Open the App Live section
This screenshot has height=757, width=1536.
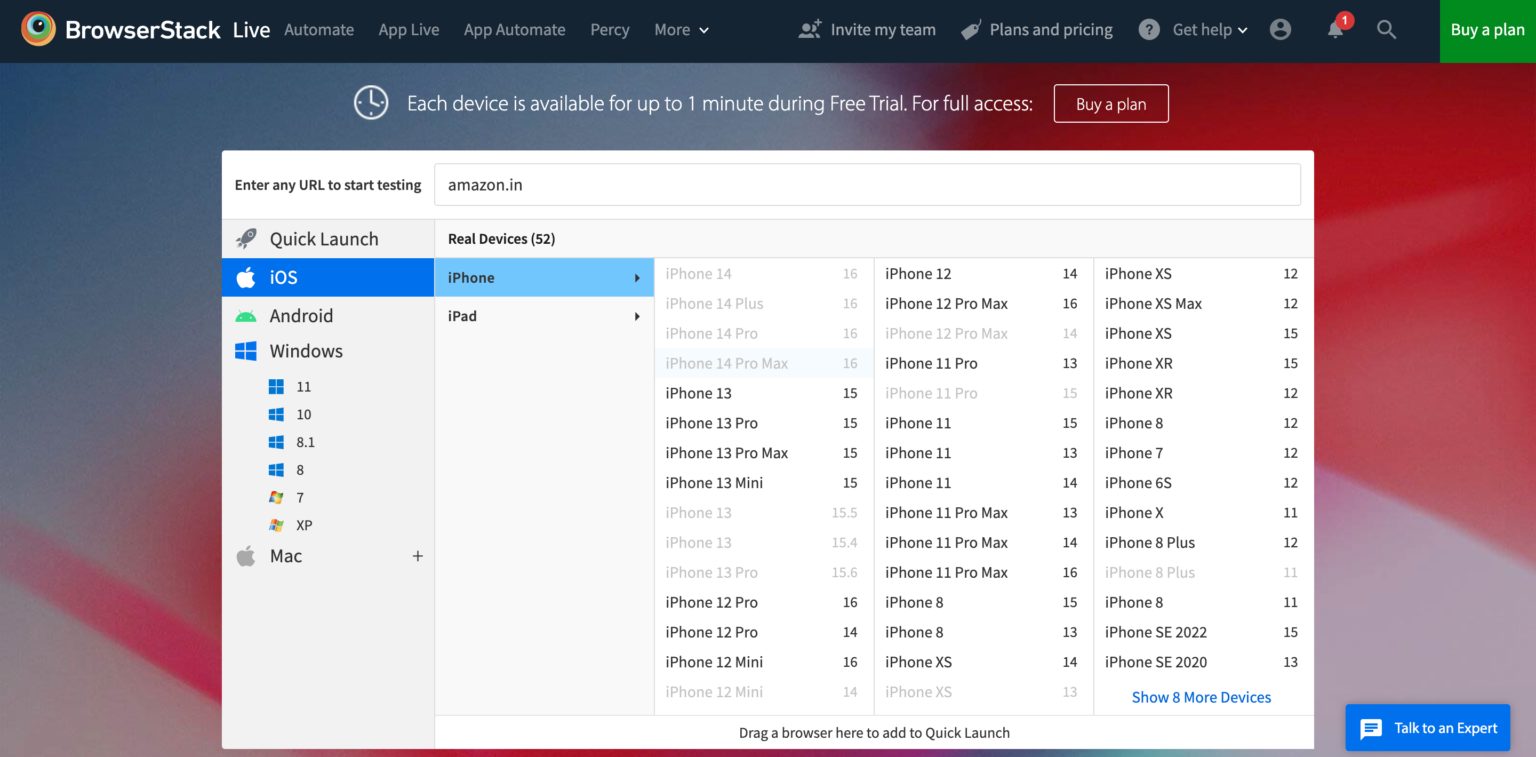pyautogui.click(x=409, y=30)
